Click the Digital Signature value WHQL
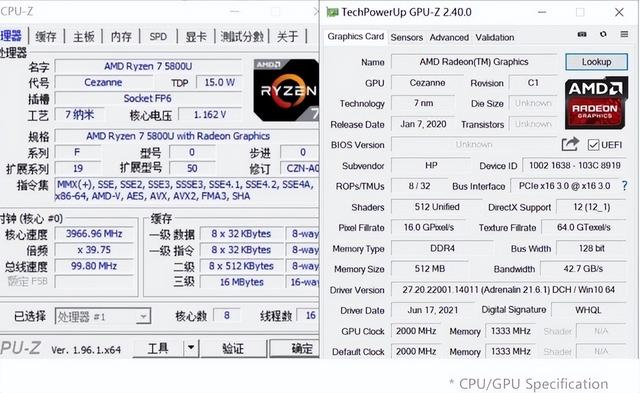Screen dimensions: 640x393 [588, 310]
